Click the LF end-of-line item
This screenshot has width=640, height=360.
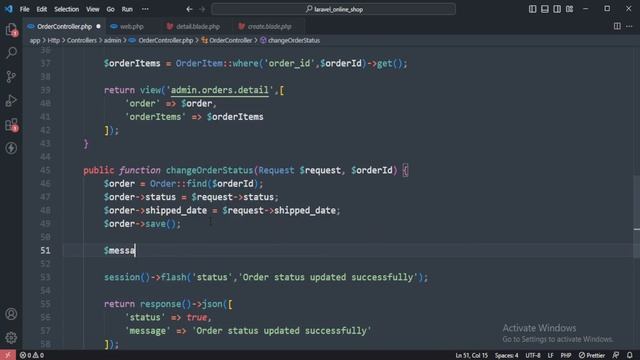(550, 355)
